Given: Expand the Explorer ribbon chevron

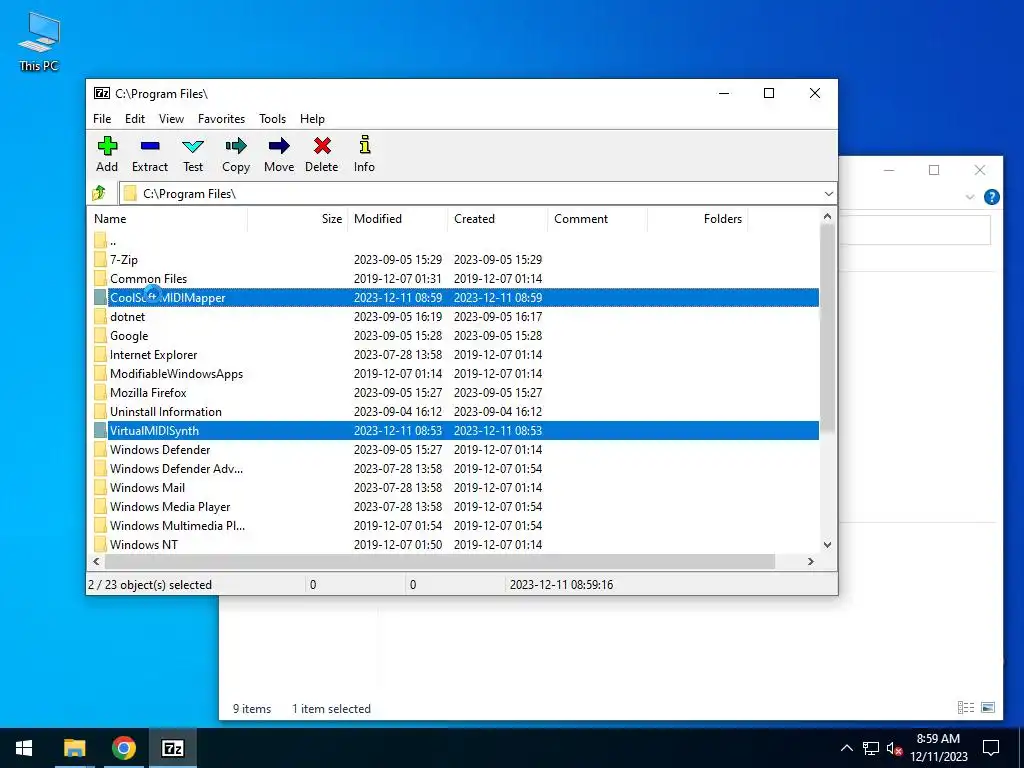Looking at the screenshot, I should click(969, 197).
